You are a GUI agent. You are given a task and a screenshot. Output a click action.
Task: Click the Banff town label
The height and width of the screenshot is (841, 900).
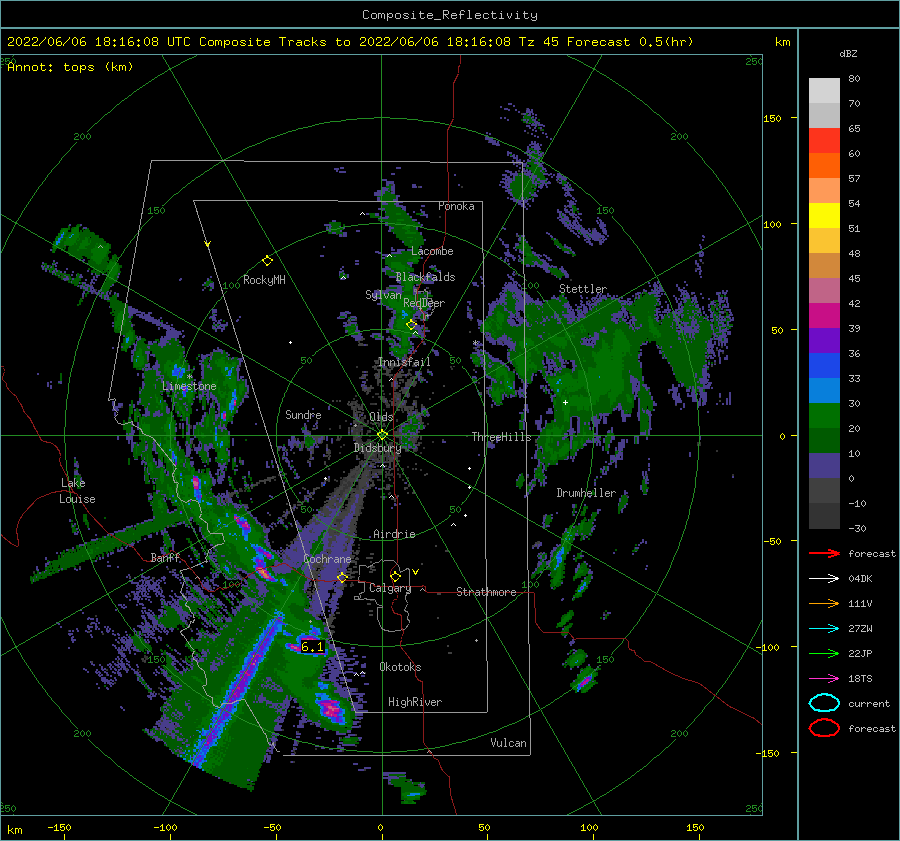pos(165,557)
